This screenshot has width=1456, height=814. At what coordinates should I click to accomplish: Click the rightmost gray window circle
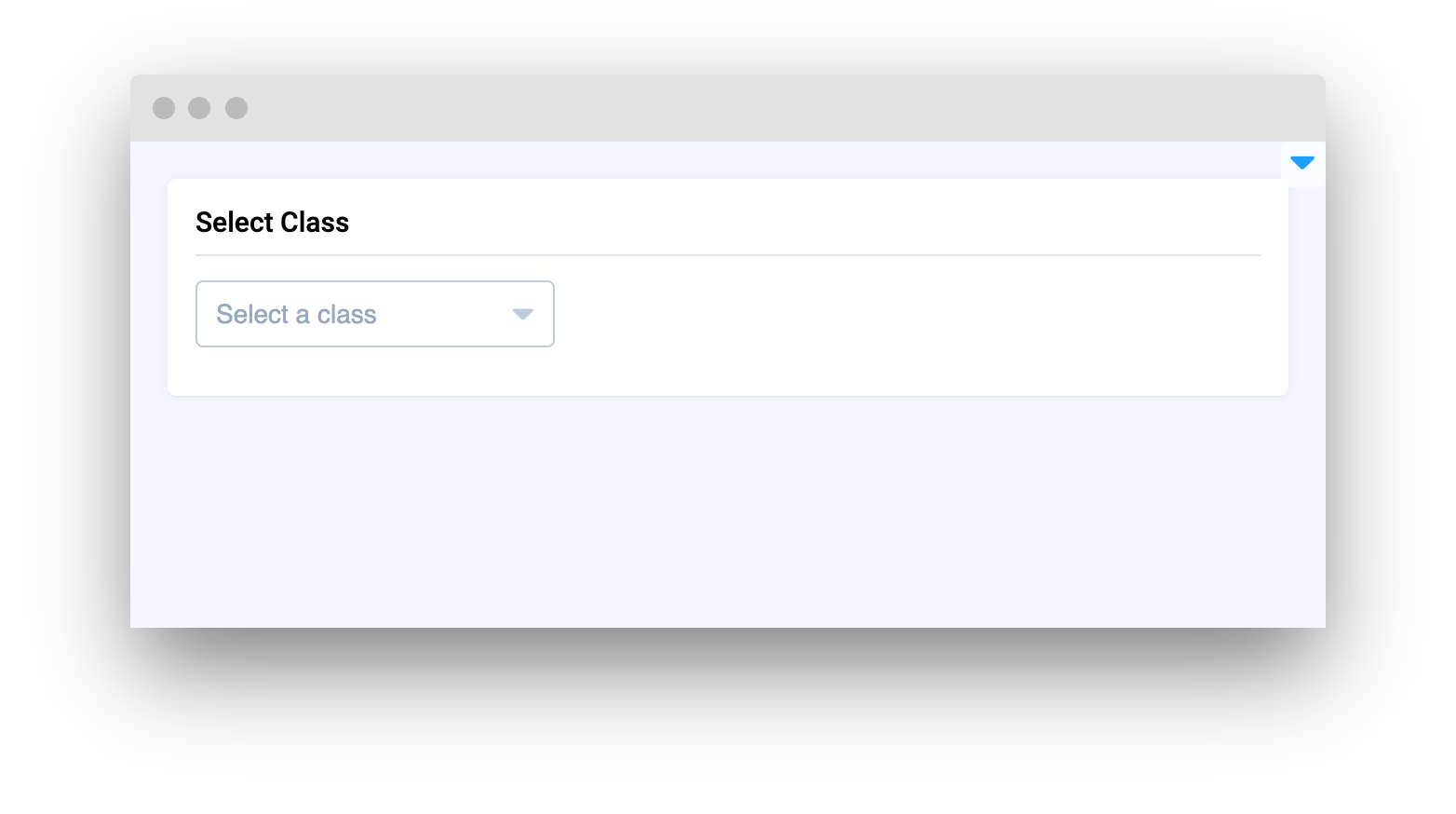(236, 108)
